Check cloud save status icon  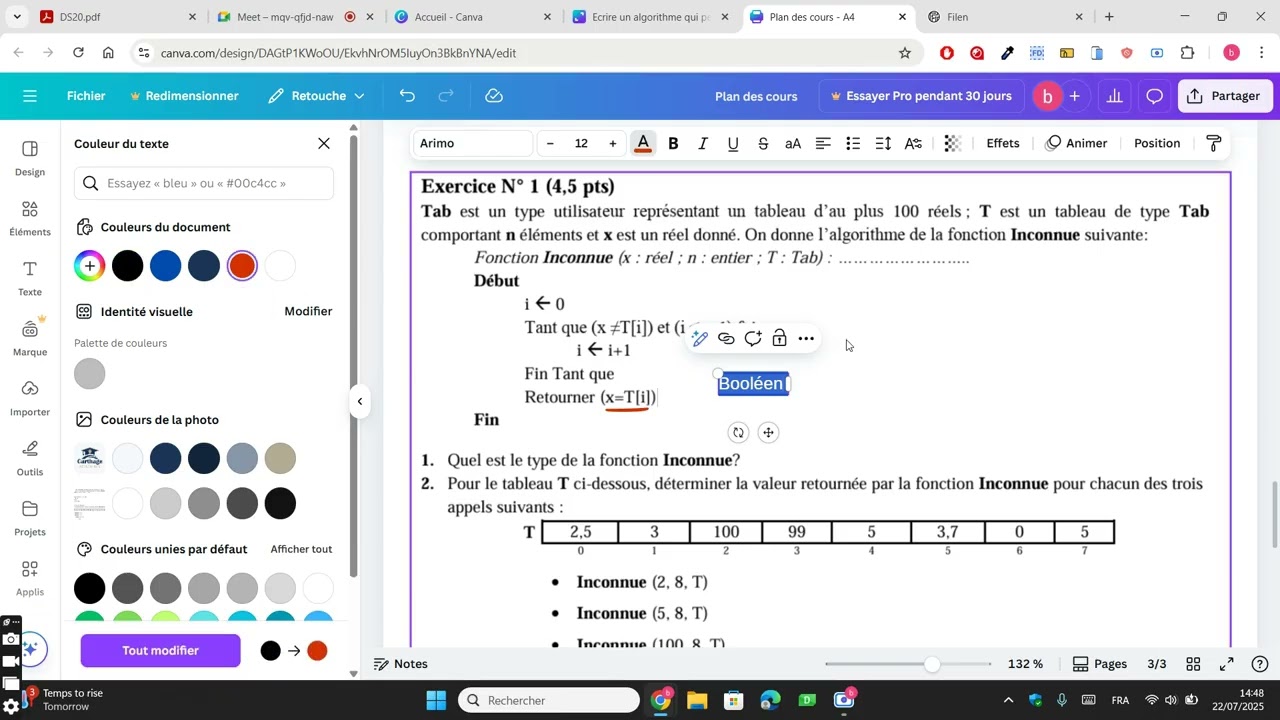[x=493, y=96]
